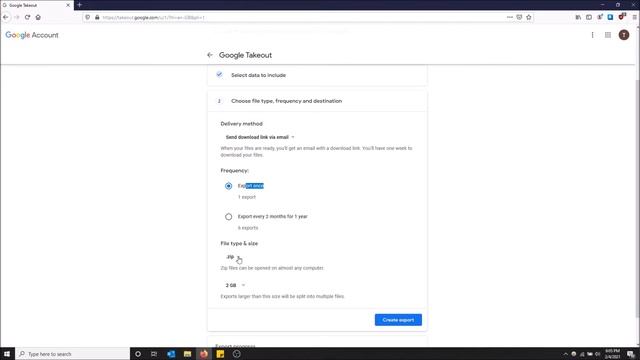Click the browser back button
The width and height of the screenshot is (640, 360).
pos(6,17)
